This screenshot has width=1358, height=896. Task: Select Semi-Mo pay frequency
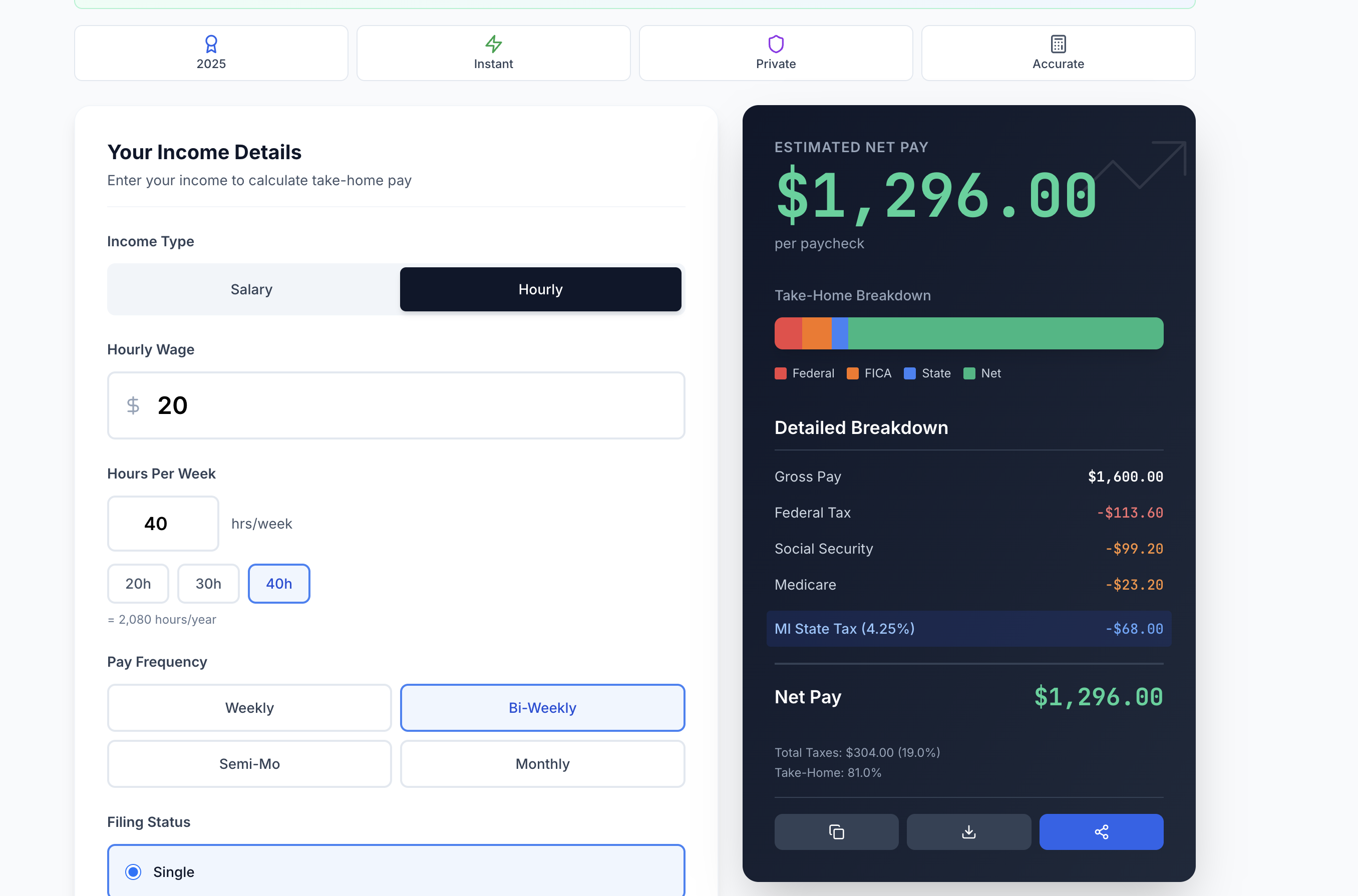pyautogui.click(x=250, y=763)
